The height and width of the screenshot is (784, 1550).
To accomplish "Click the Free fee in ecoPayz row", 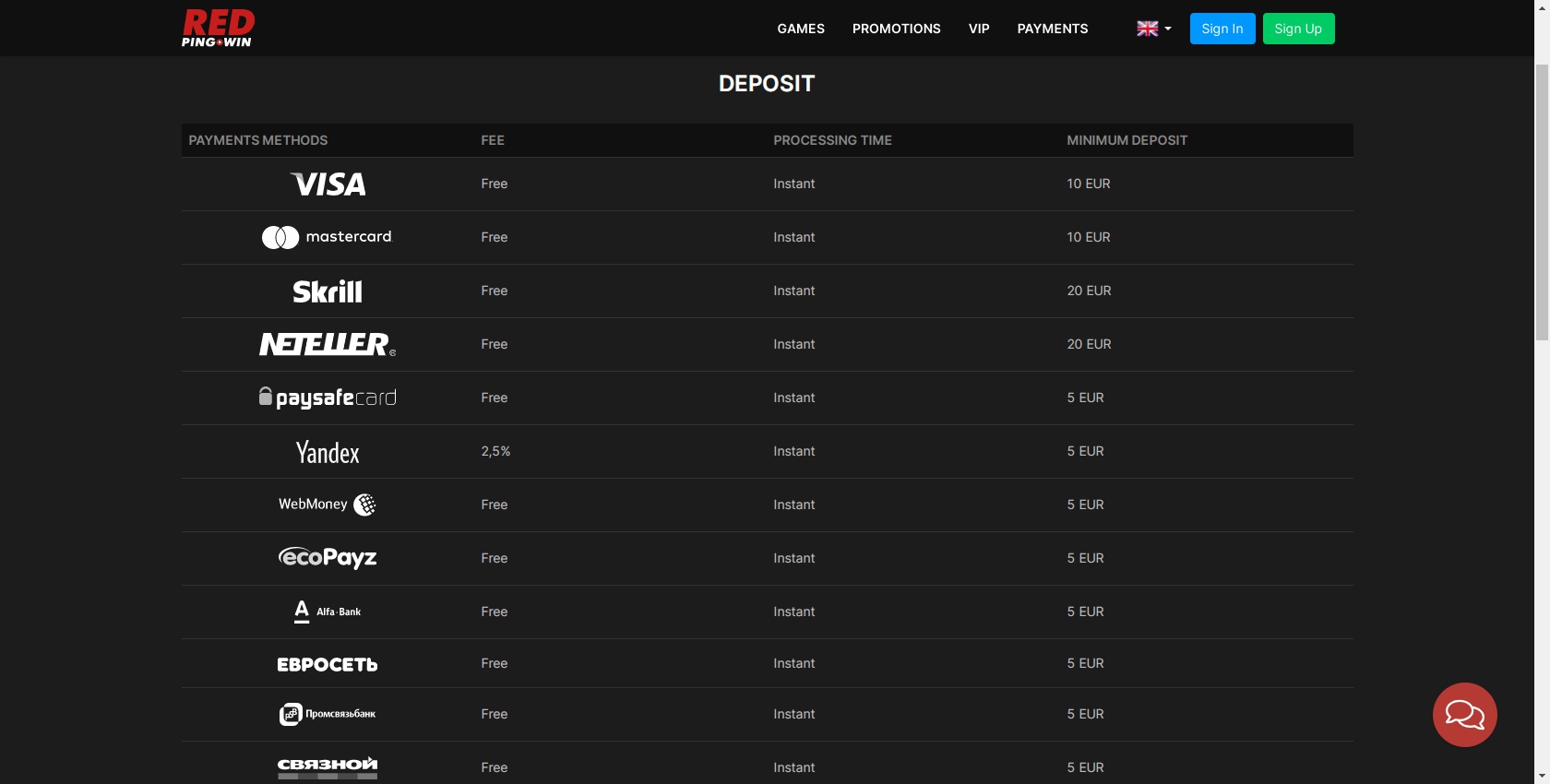I will tap(495, 558).
